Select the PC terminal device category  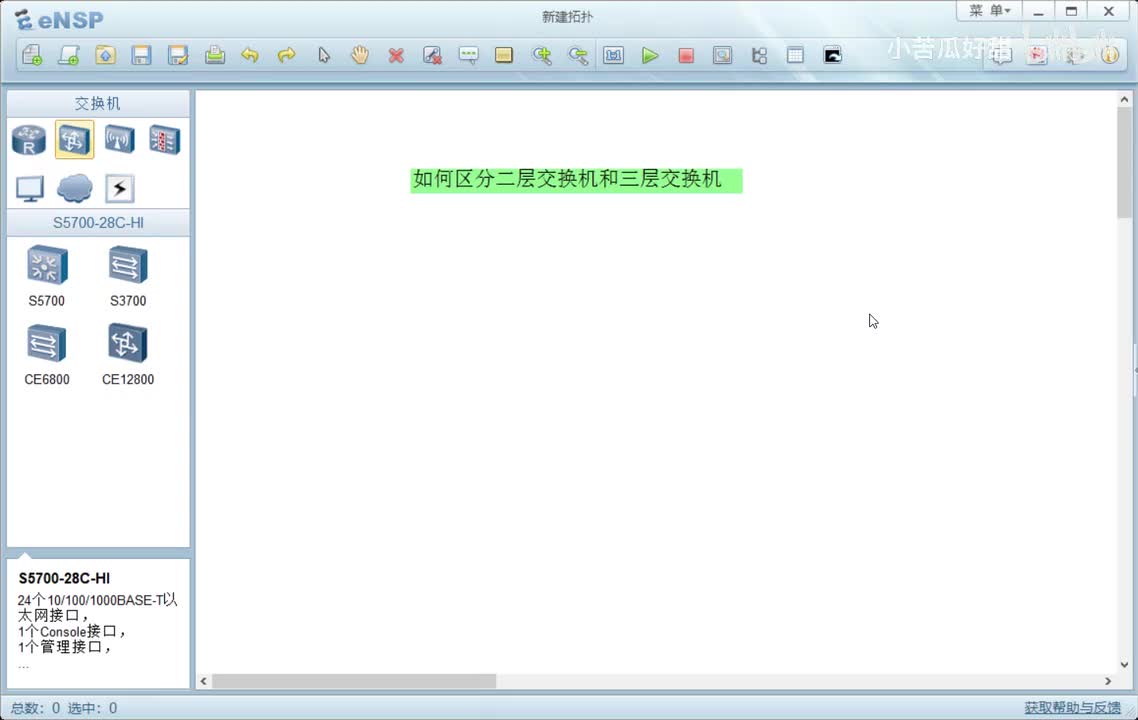coord(30,189)
